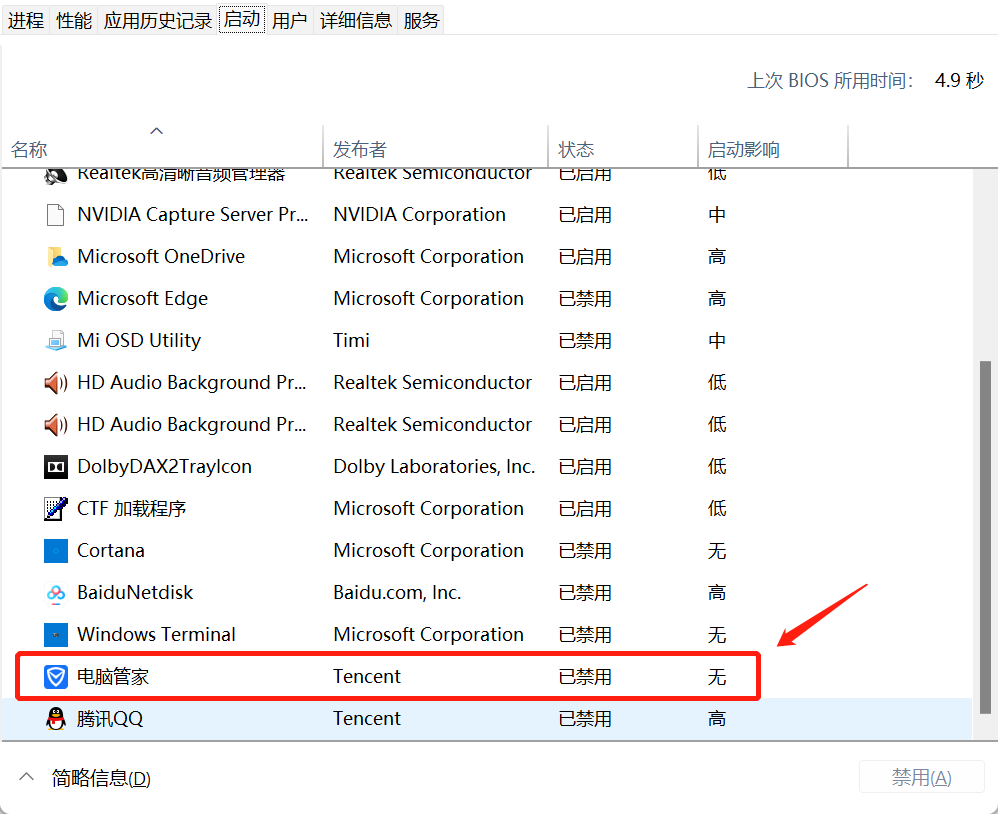Screen dimensions: 998x814
Task: Sort by the 发布者 column header
Action: (435, 148)
